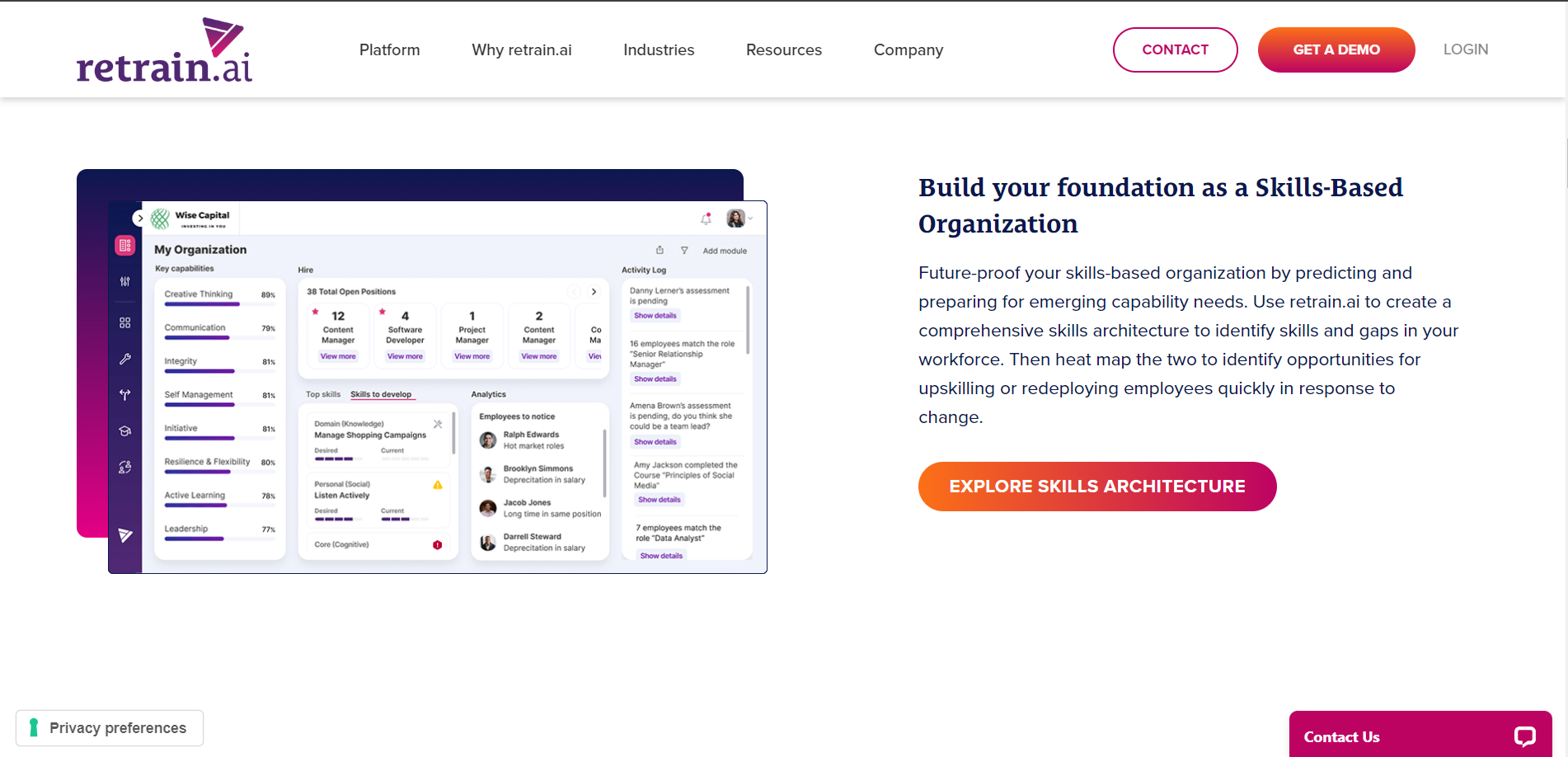Click the CONTACT button
Screen dimensions: 1568x757
[x=1175, y=49]
